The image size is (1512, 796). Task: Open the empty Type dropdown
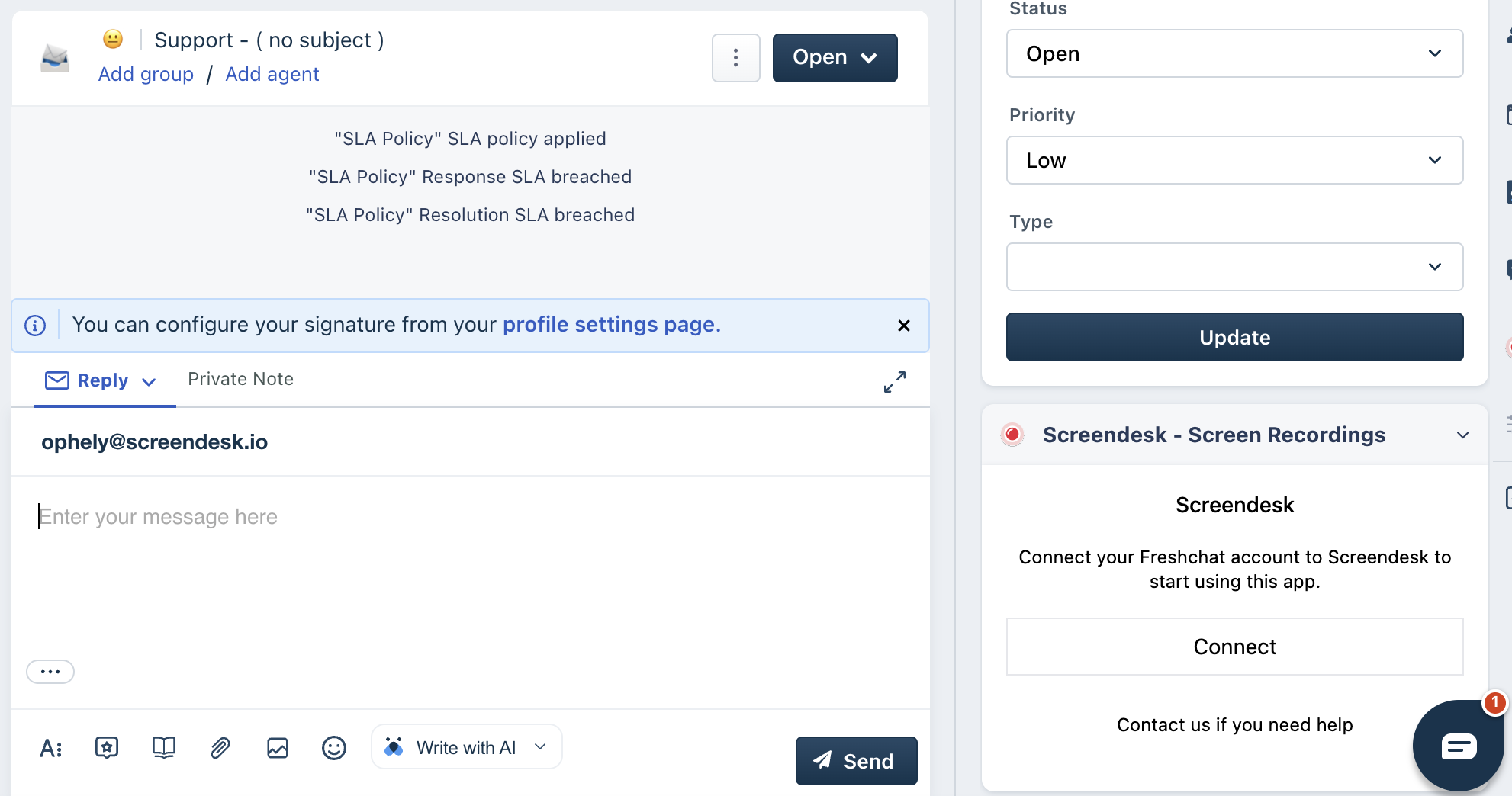(1234, 267)
